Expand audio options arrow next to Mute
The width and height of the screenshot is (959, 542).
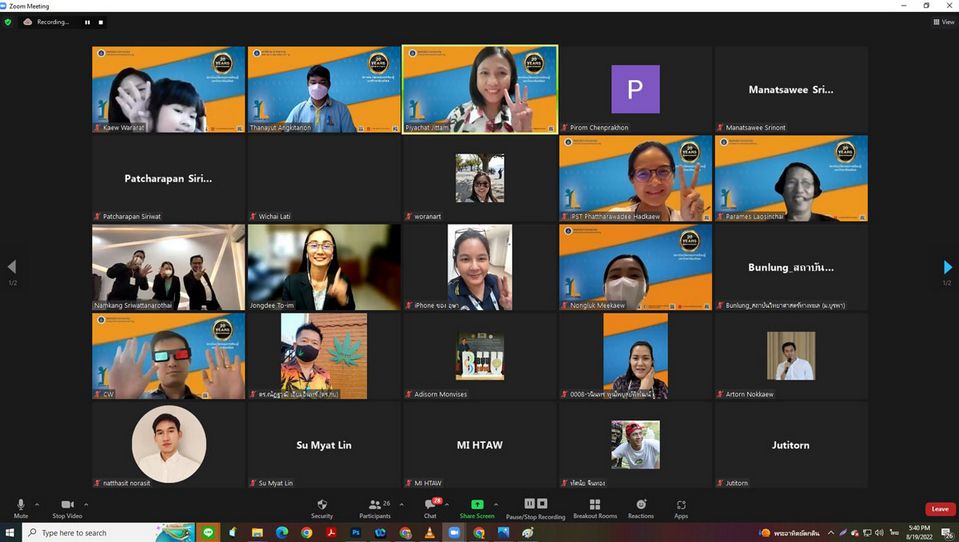[x=37, y=504]
